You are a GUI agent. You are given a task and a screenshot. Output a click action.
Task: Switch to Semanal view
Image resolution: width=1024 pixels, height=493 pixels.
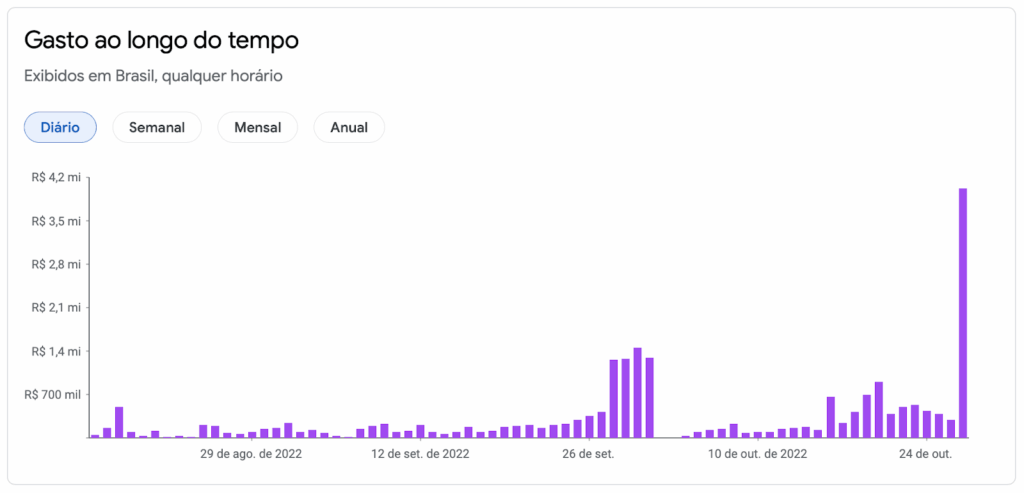pos(157,127)
